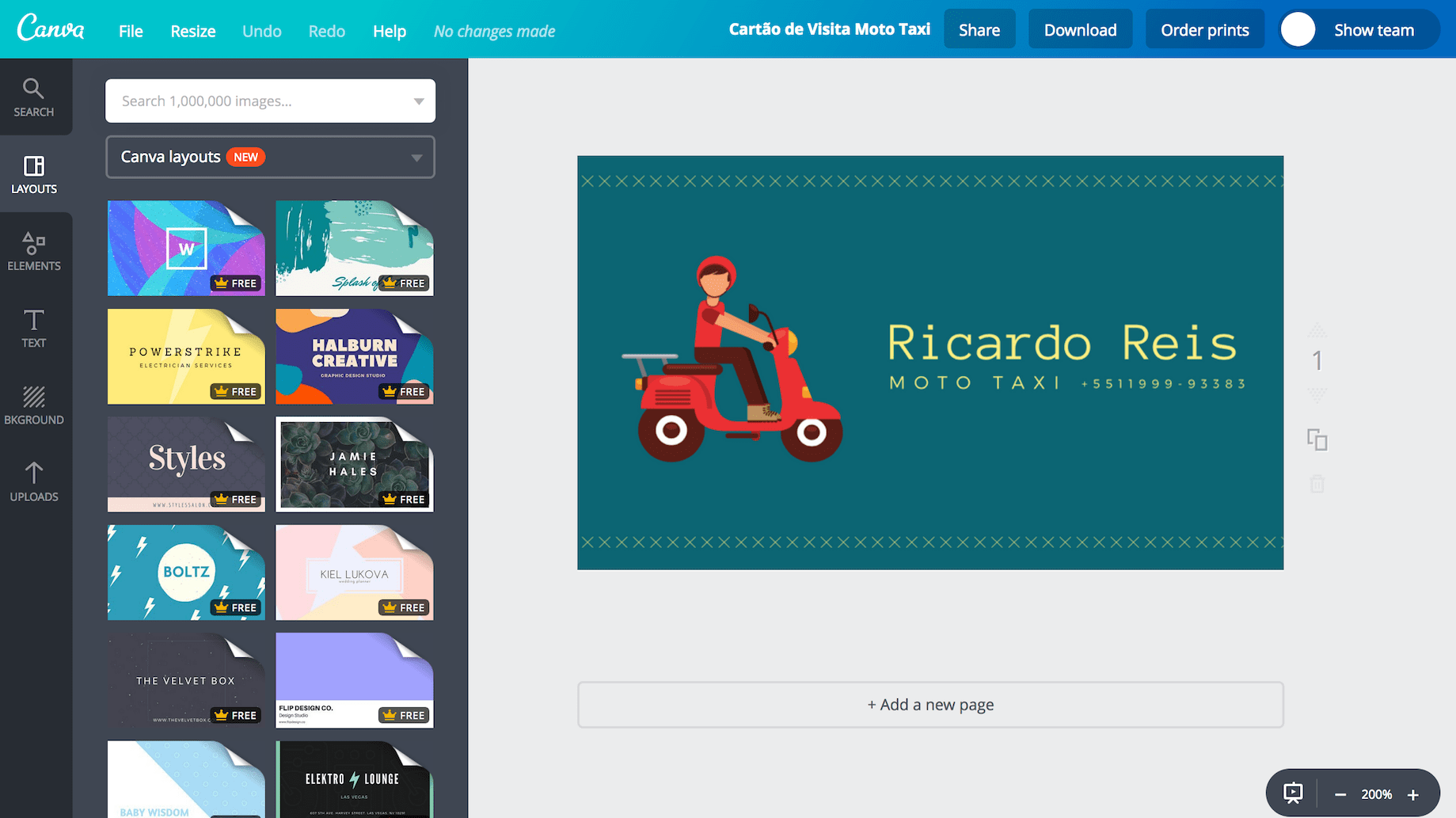The height and width of the screenshot is (818, 1456).
Task: Open the Resize menu
Action: 193,31
